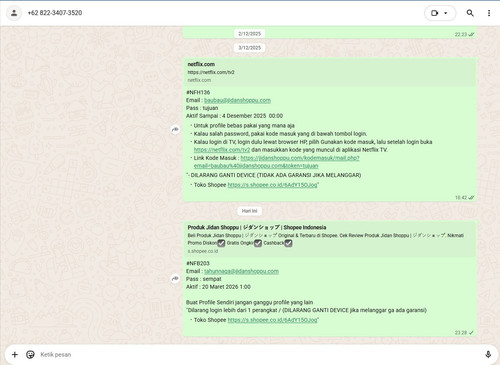Forward the #NFB203 message
500x365 pixels.
(175, 279)
